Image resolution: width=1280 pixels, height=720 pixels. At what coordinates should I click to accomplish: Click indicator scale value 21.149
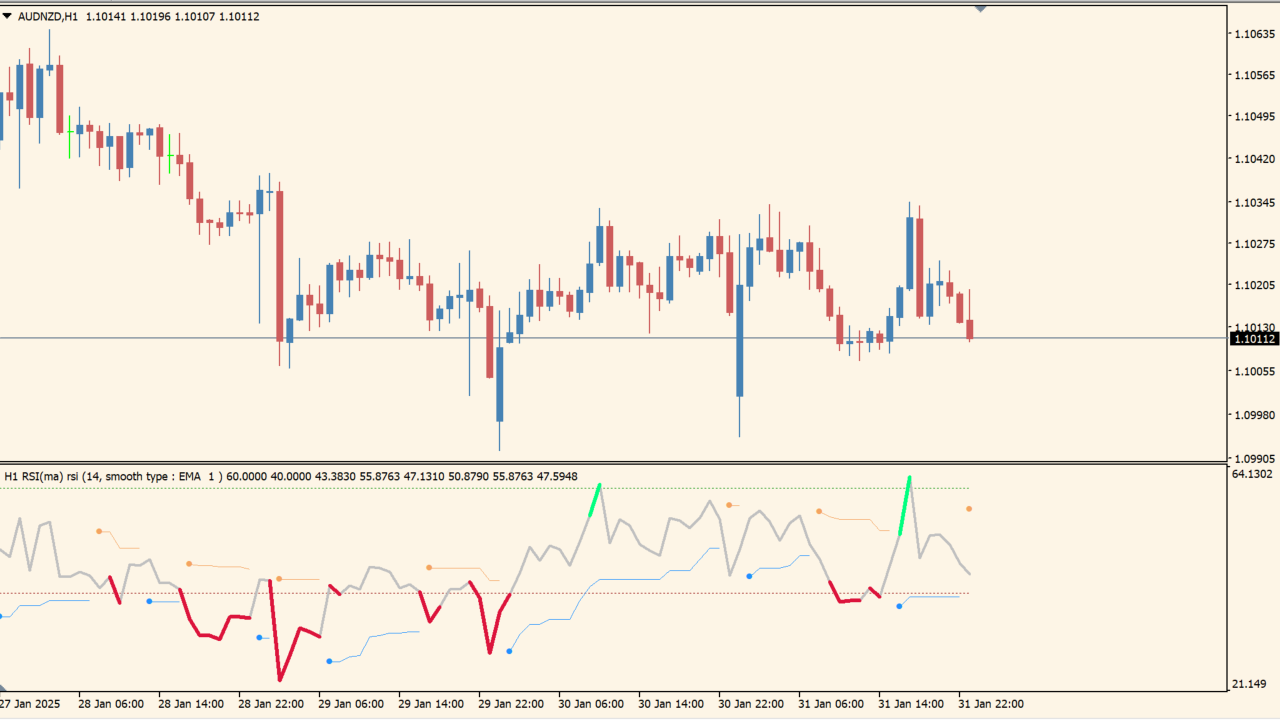1251,684
